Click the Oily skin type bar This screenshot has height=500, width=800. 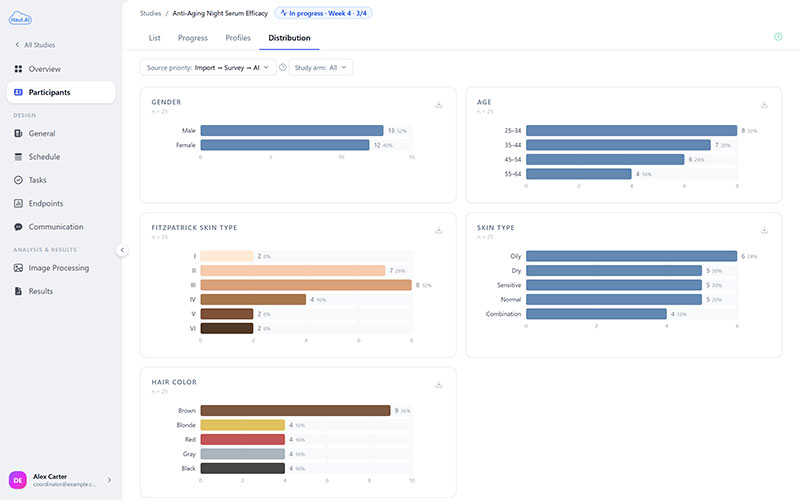(x=632, y=256)
